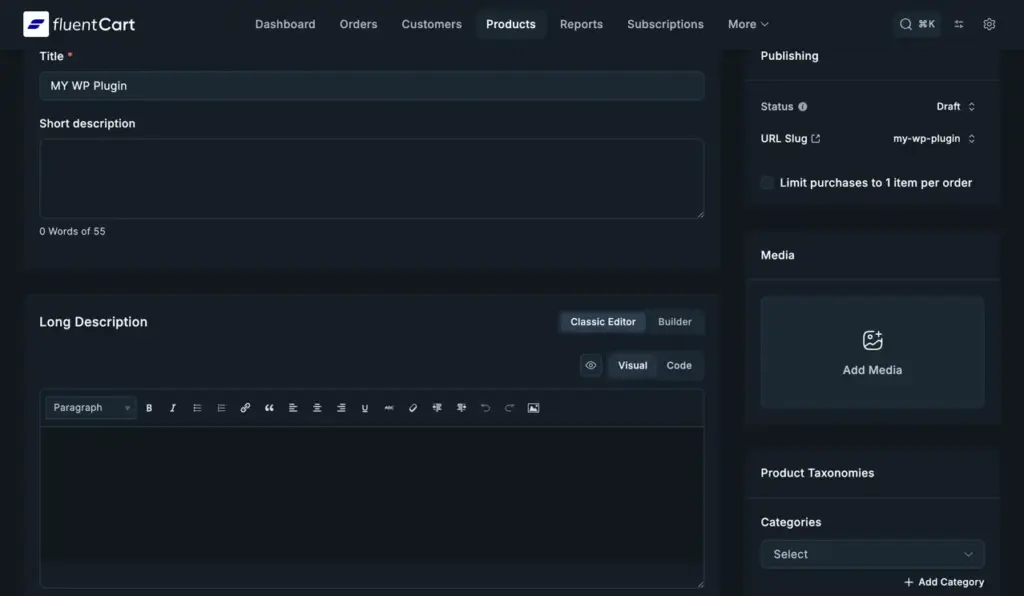Enable Limit purchases to 1 item checkbox

(767, 183)
